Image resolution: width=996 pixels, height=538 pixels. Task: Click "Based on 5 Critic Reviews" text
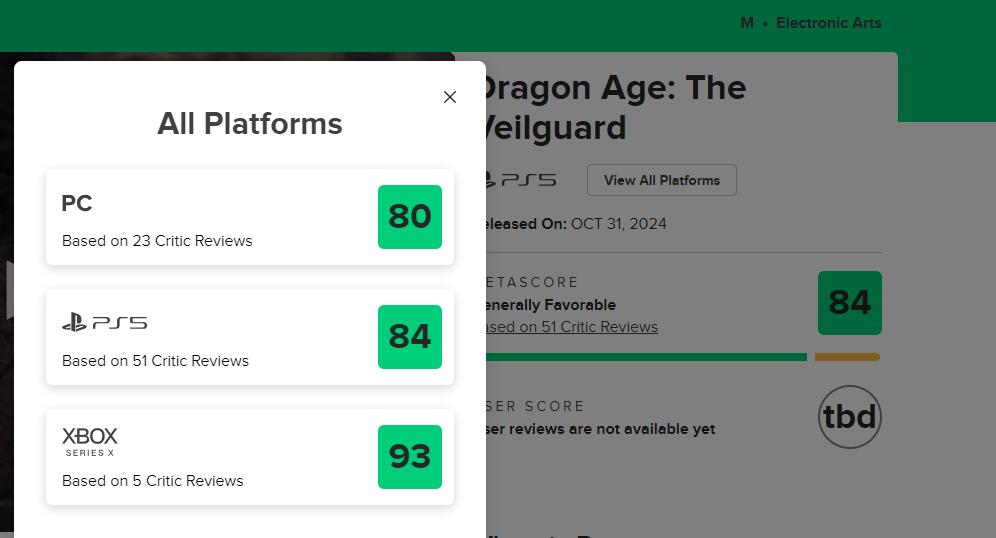coord(153,481)
